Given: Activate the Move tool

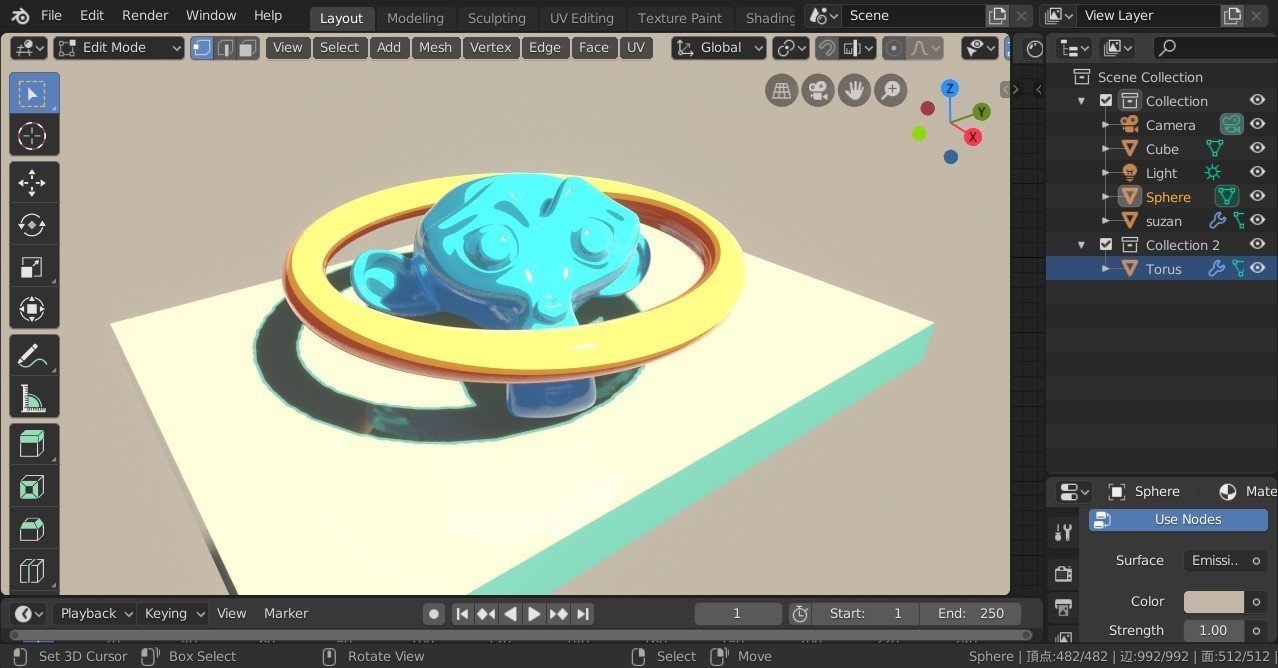Looking at the screenshot, I should click(x=34, y=183).
